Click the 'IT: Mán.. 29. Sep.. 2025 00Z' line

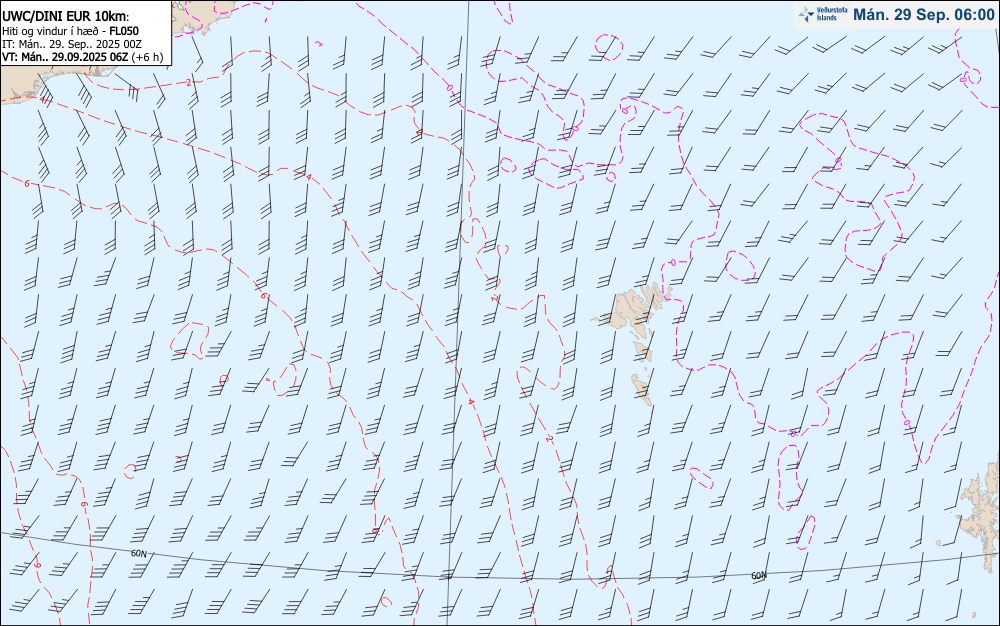[x=71, y=44]
